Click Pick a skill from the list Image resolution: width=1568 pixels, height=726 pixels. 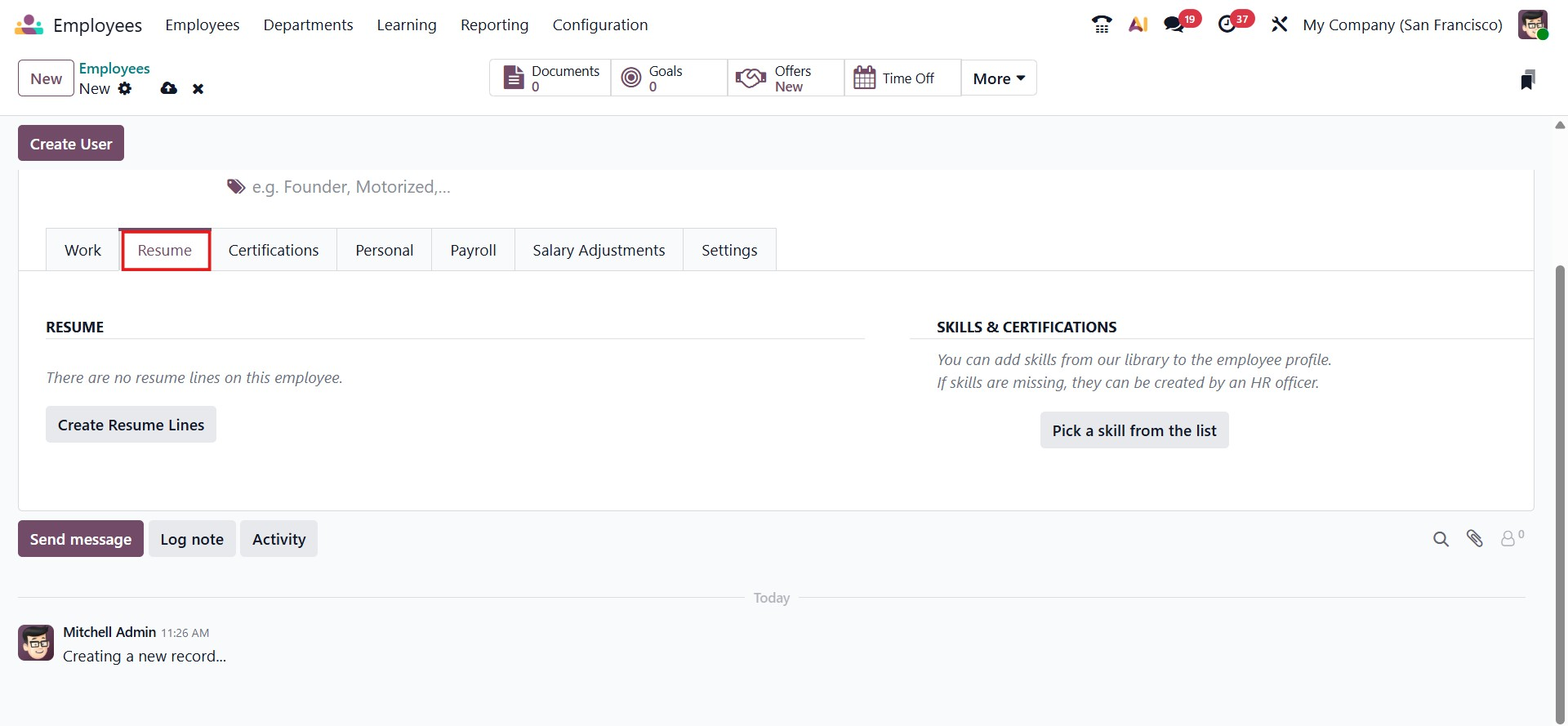point(1134,430)
